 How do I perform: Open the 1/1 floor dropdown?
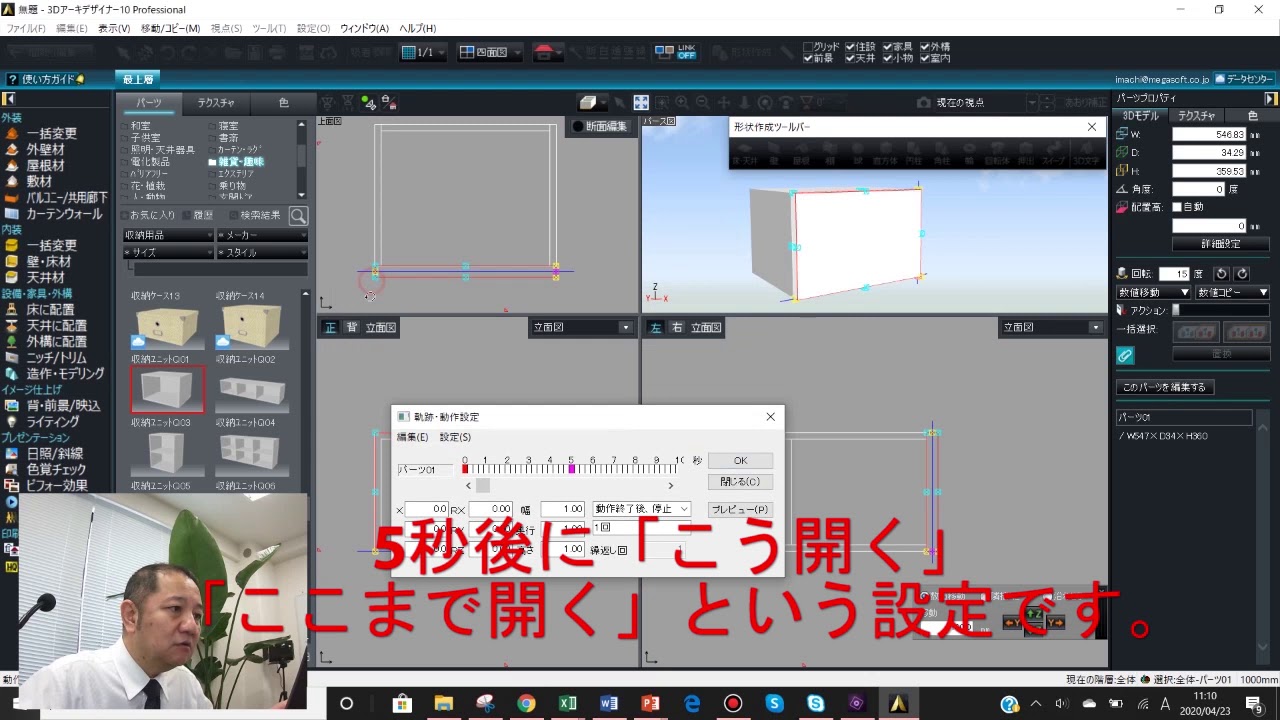(424, 52)
